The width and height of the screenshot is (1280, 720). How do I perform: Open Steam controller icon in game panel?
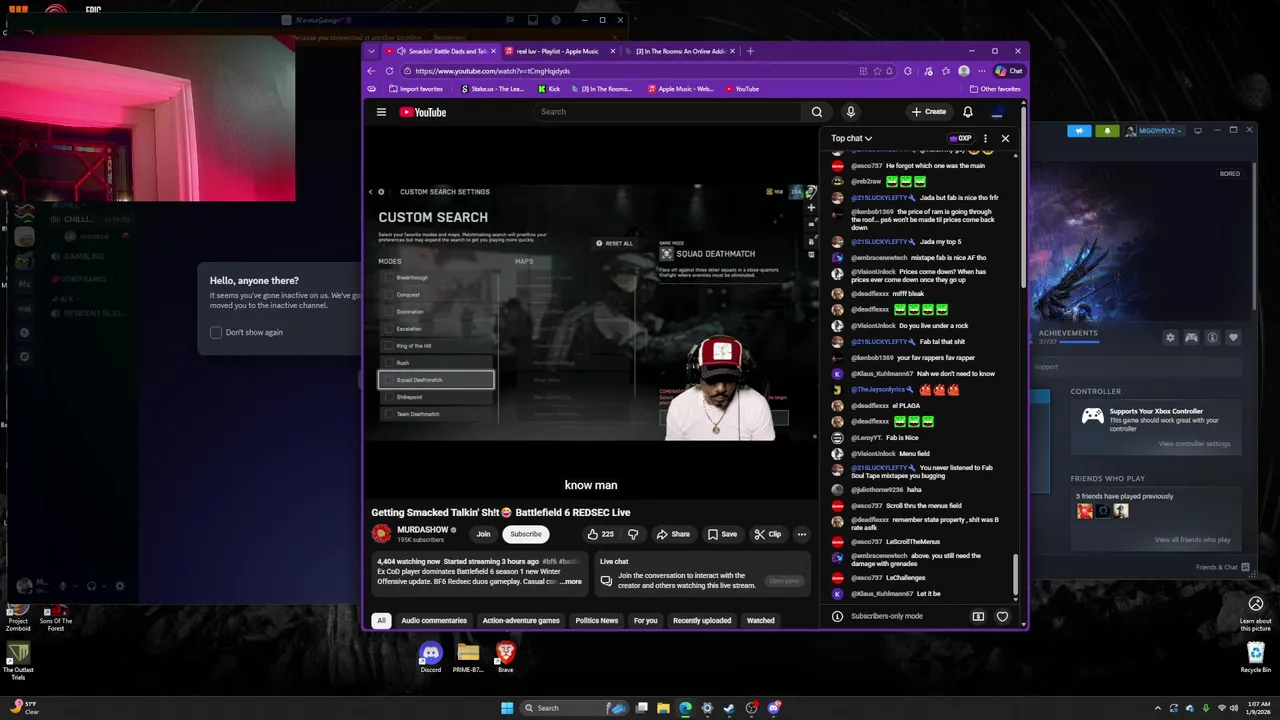tap(1191, 338)
